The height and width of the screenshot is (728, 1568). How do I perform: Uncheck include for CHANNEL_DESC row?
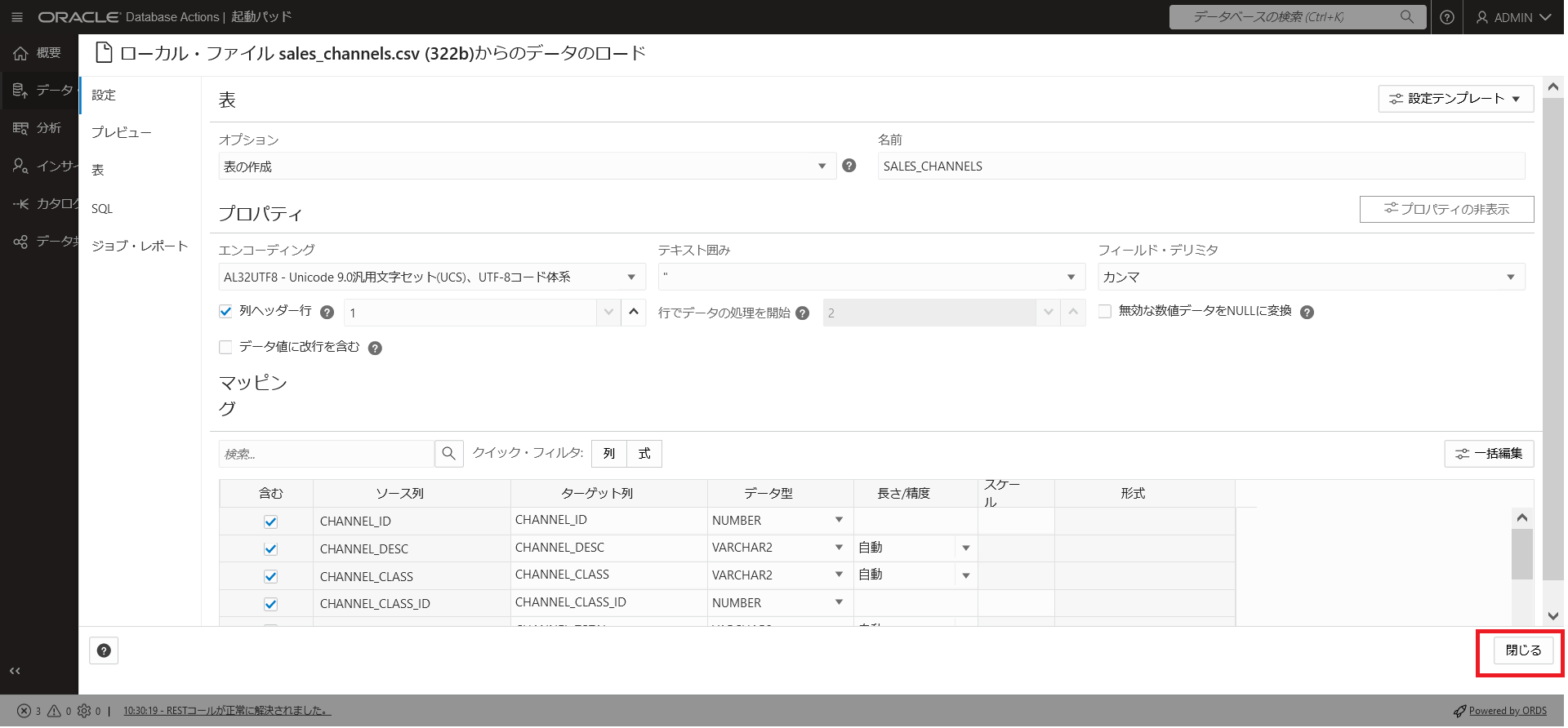271,549
